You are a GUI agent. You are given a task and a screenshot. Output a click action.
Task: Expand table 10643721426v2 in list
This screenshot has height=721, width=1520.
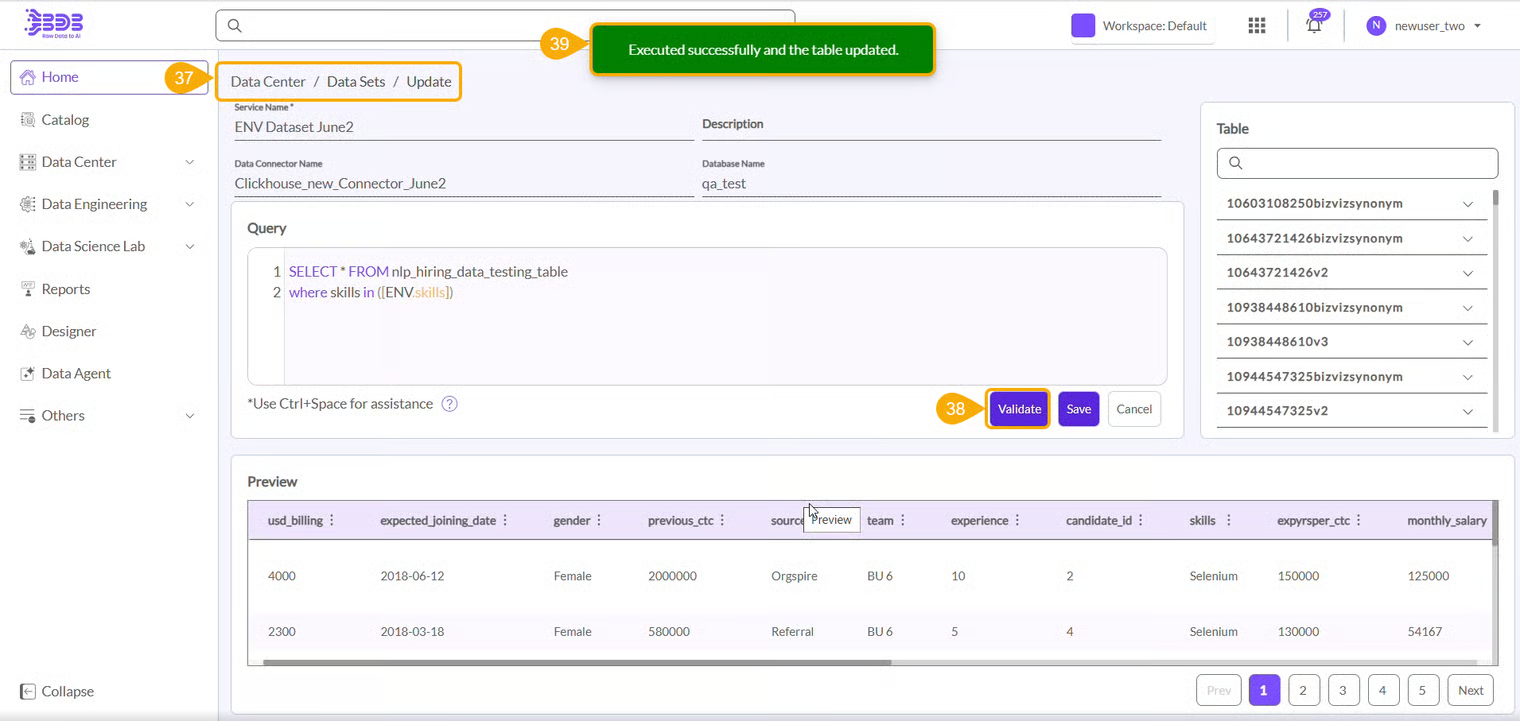[x=1467, y=273]
